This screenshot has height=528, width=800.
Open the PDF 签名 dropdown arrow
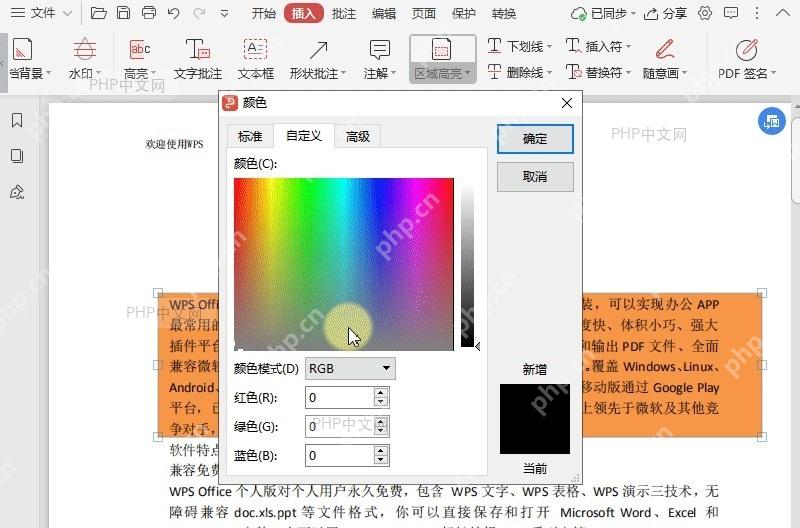pyautogui.click(x=773, y=73)
